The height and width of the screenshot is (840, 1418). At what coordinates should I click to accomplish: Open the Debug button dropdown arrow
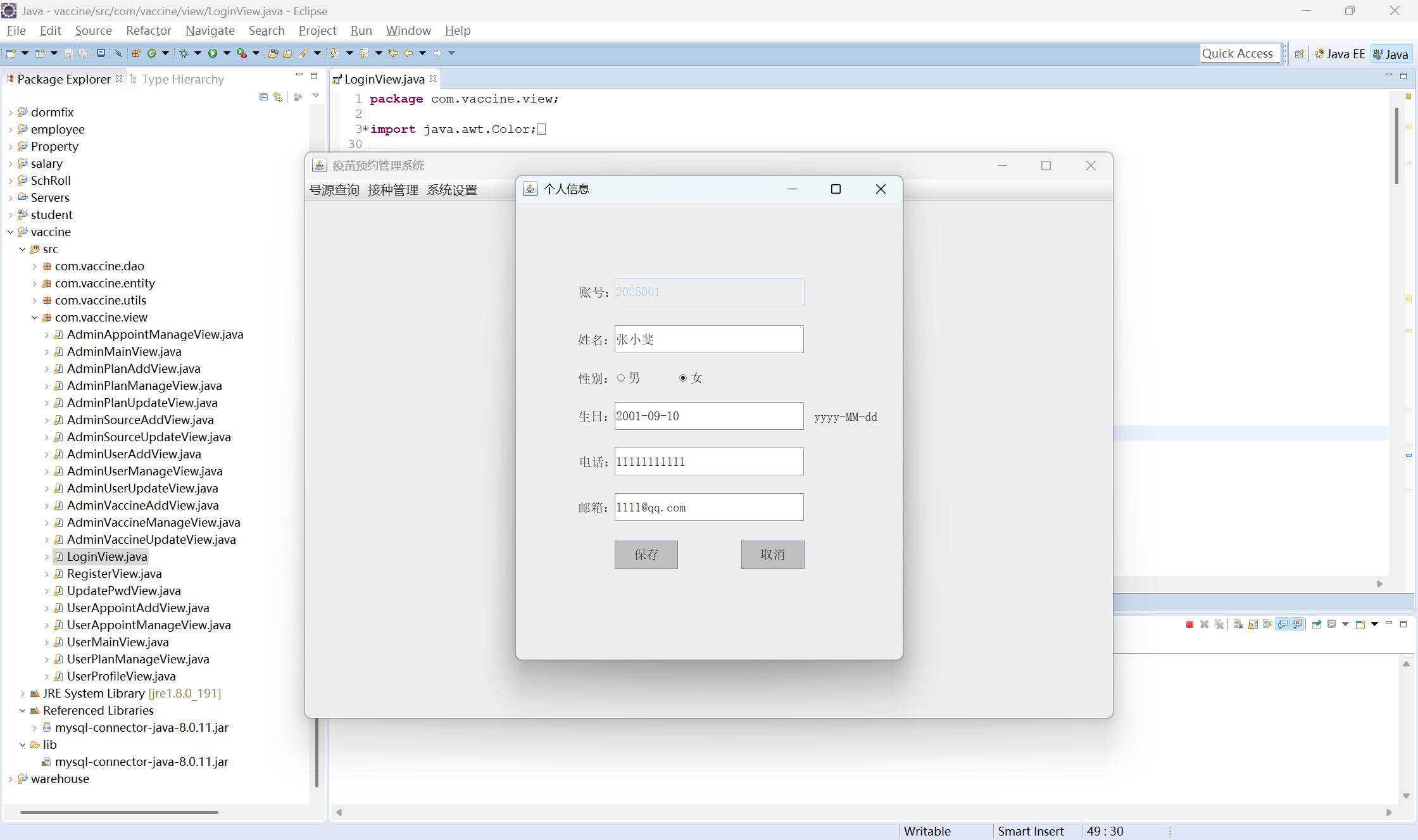tap(198, 53)
